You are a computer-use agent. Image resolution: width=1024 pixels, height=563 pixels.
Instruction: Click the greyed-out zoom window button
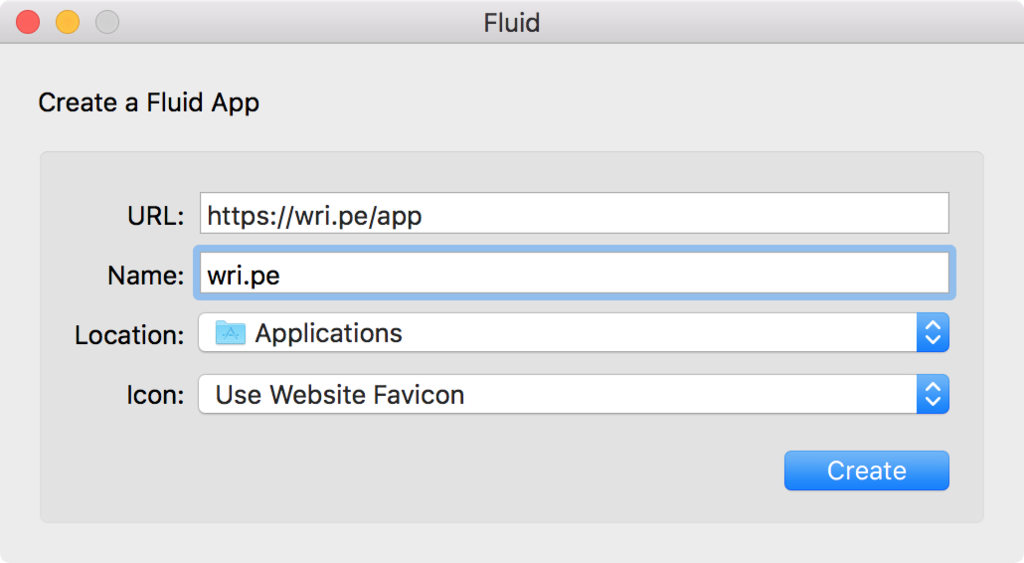[107, 22]
